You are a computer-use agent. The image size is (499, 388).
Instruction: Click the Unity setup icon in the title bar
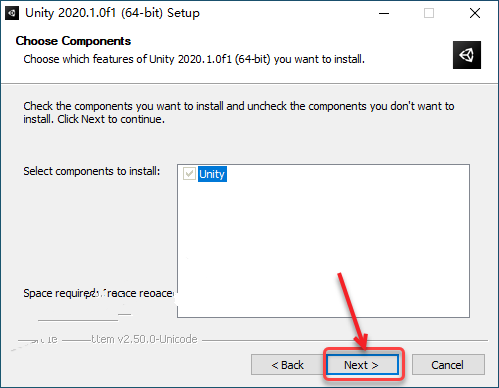(12, 13)
